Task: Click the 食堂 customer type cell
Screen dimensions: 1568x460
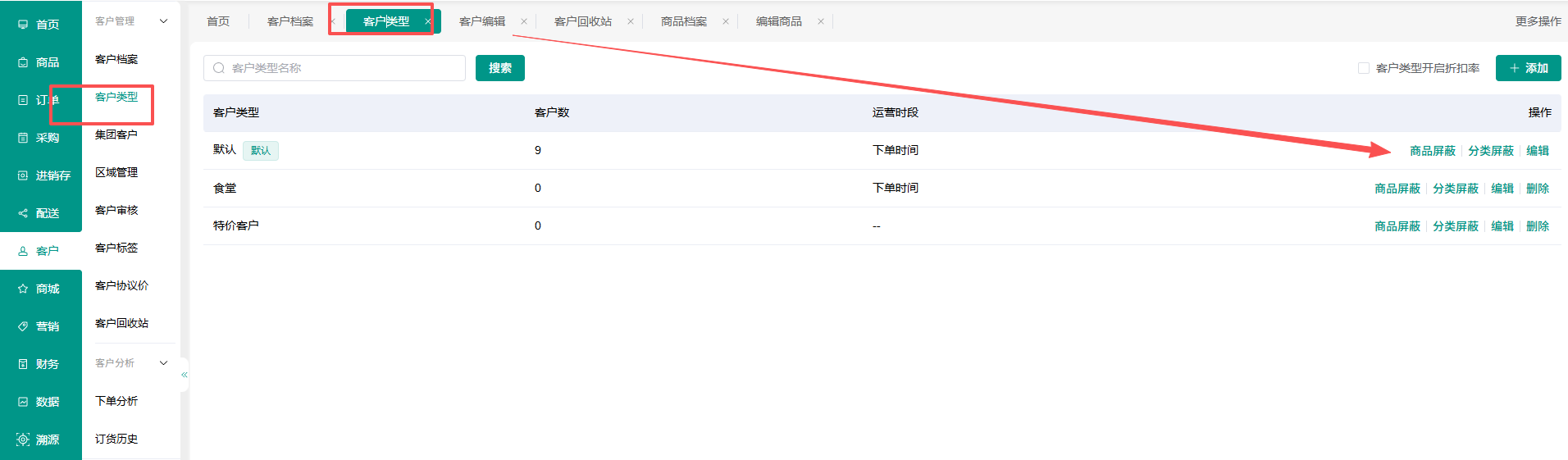Action: pyautogui.click(x=225, y=188)
